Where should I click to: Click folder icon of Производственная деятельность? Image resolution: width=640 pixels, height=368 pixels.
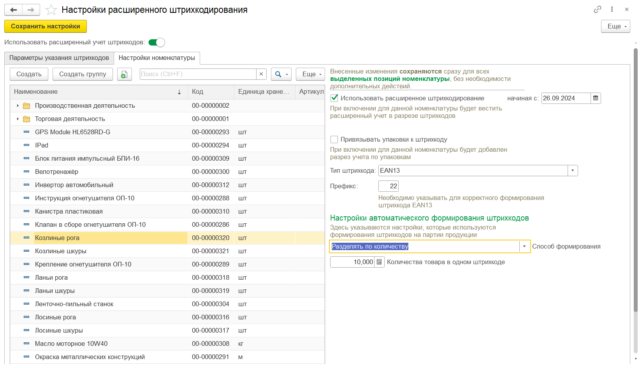point(27,106)
